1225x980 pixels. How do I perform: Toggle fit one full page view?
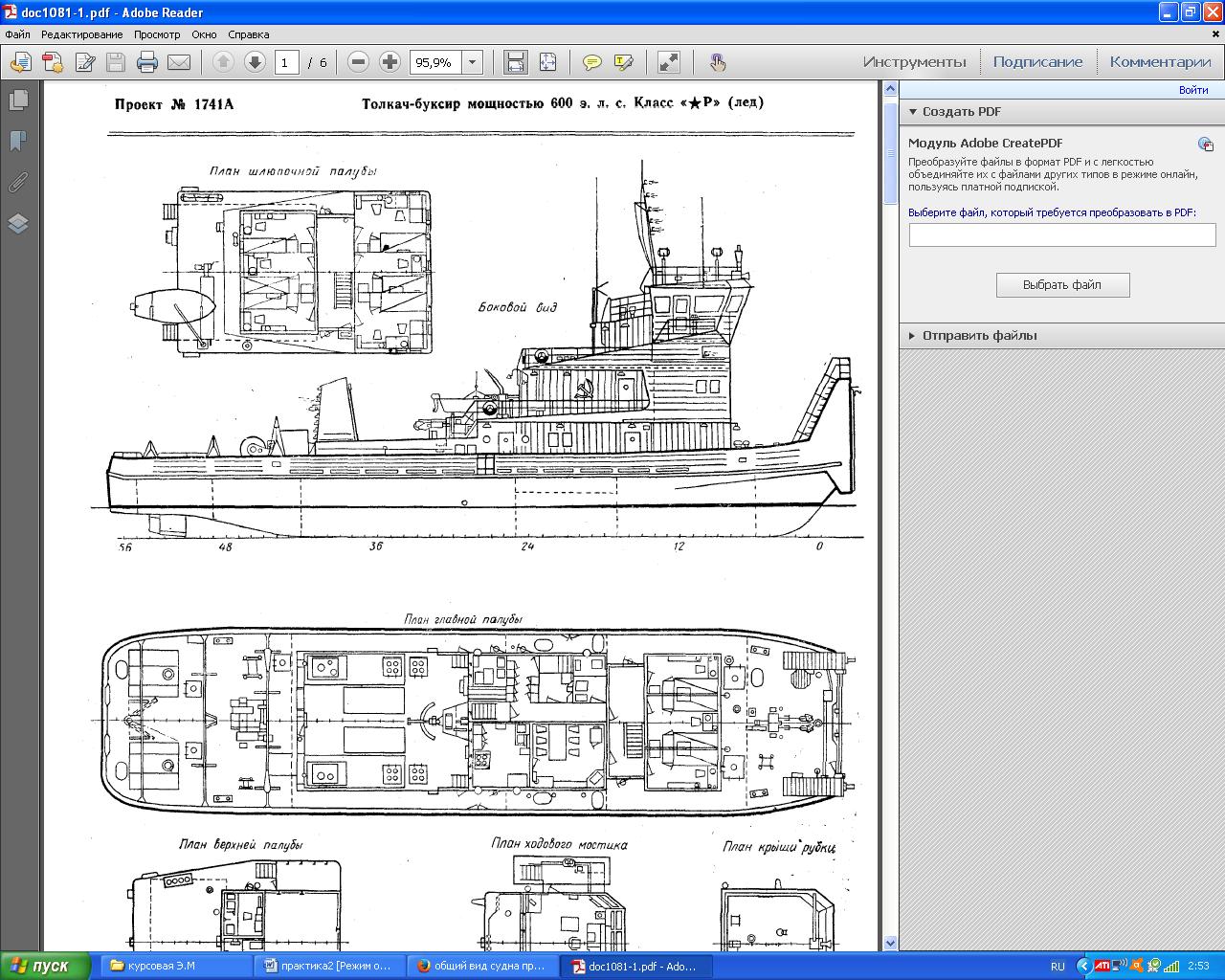coord(547,63)
